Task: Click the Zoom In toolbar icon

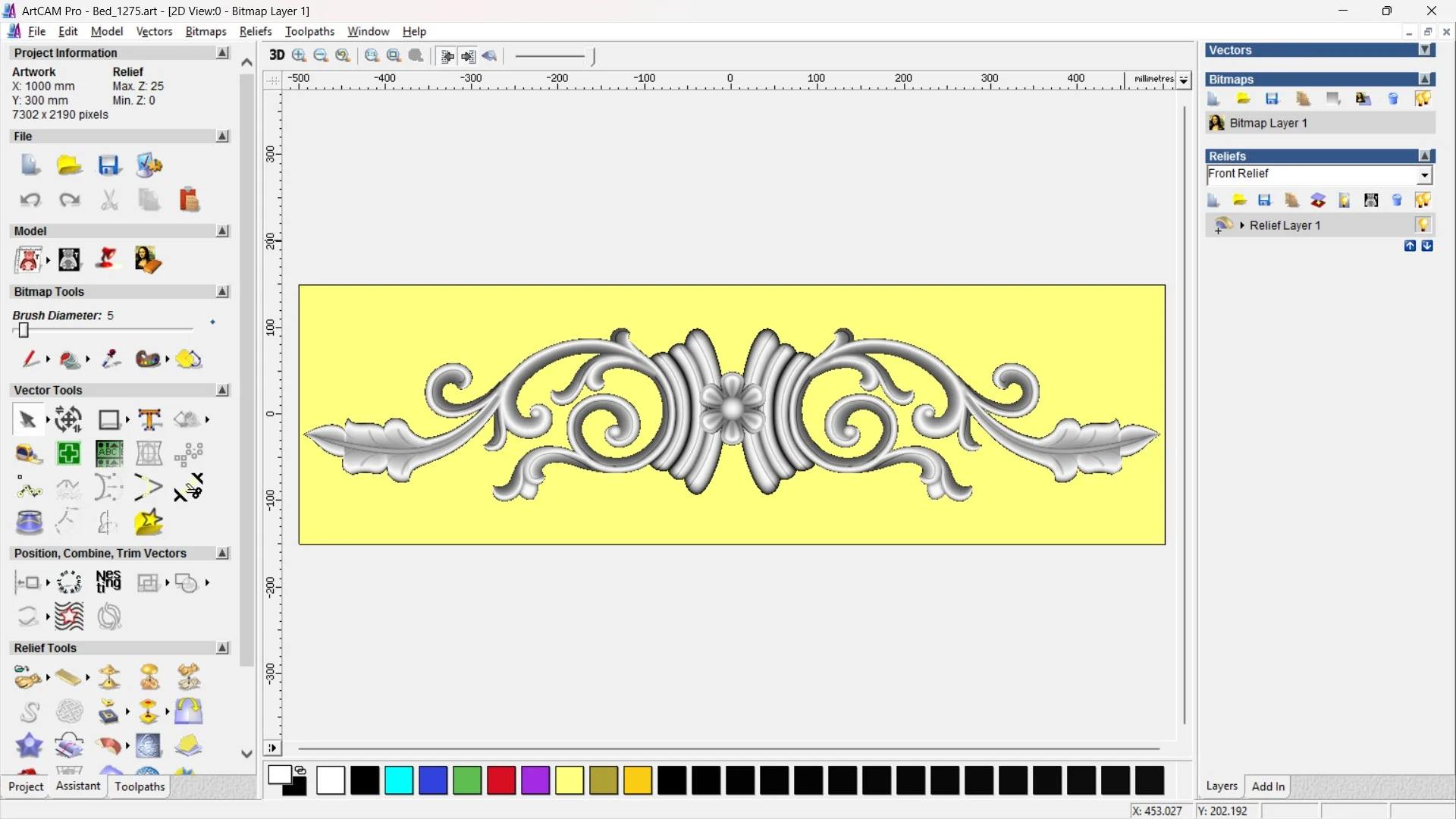Action: coord(299,55)
